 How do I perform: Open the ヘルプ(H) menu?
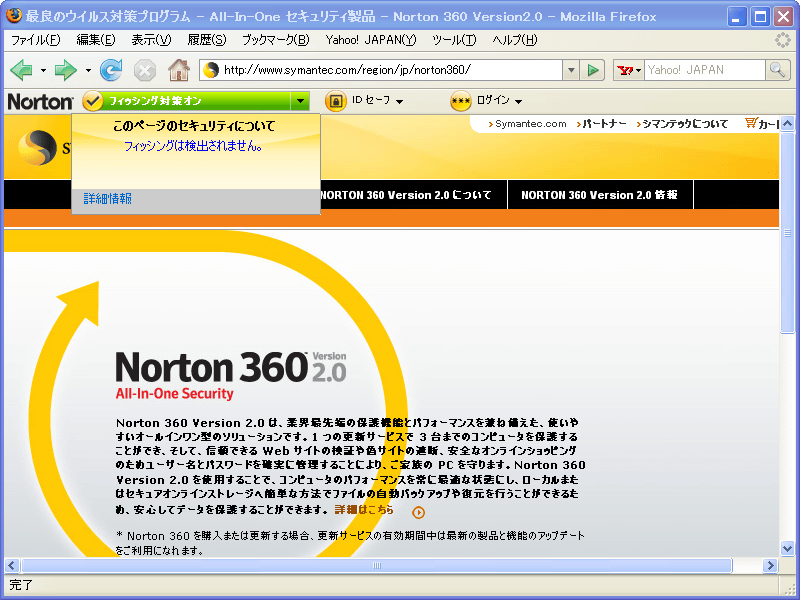(515, 40)
